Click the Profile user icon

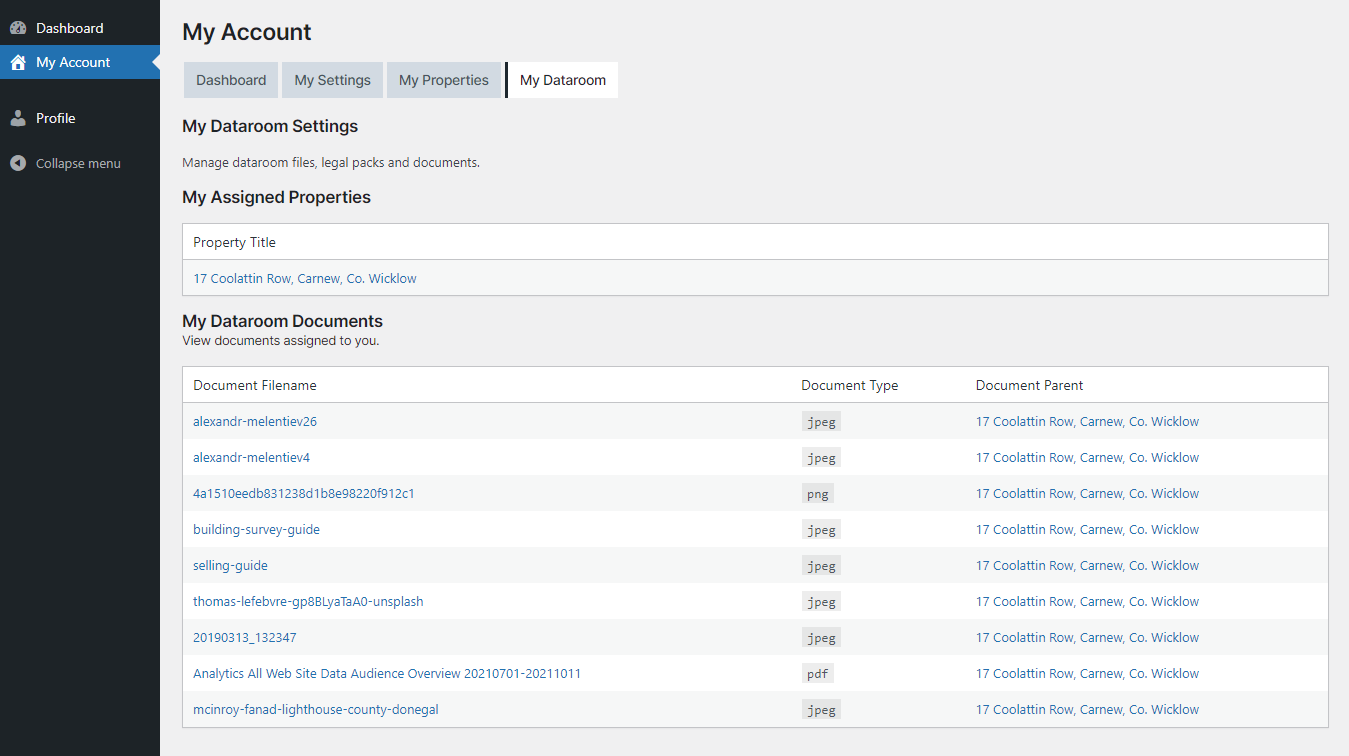(x=18, y=118)
